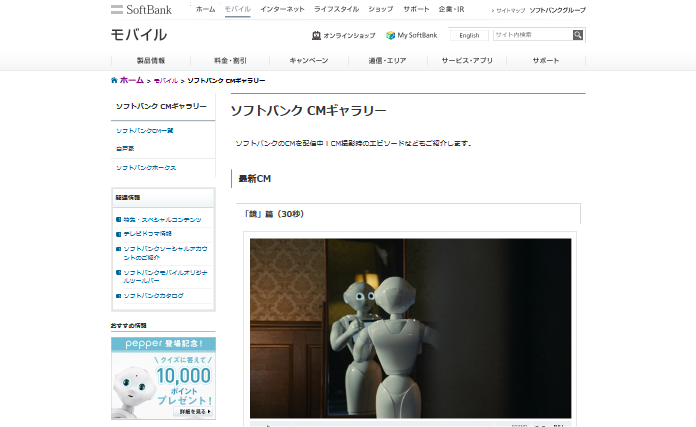This screenshot has height=427, width=696.
Task: Click the My SoftBank cube icon
Action: click(x=390, y=35)
